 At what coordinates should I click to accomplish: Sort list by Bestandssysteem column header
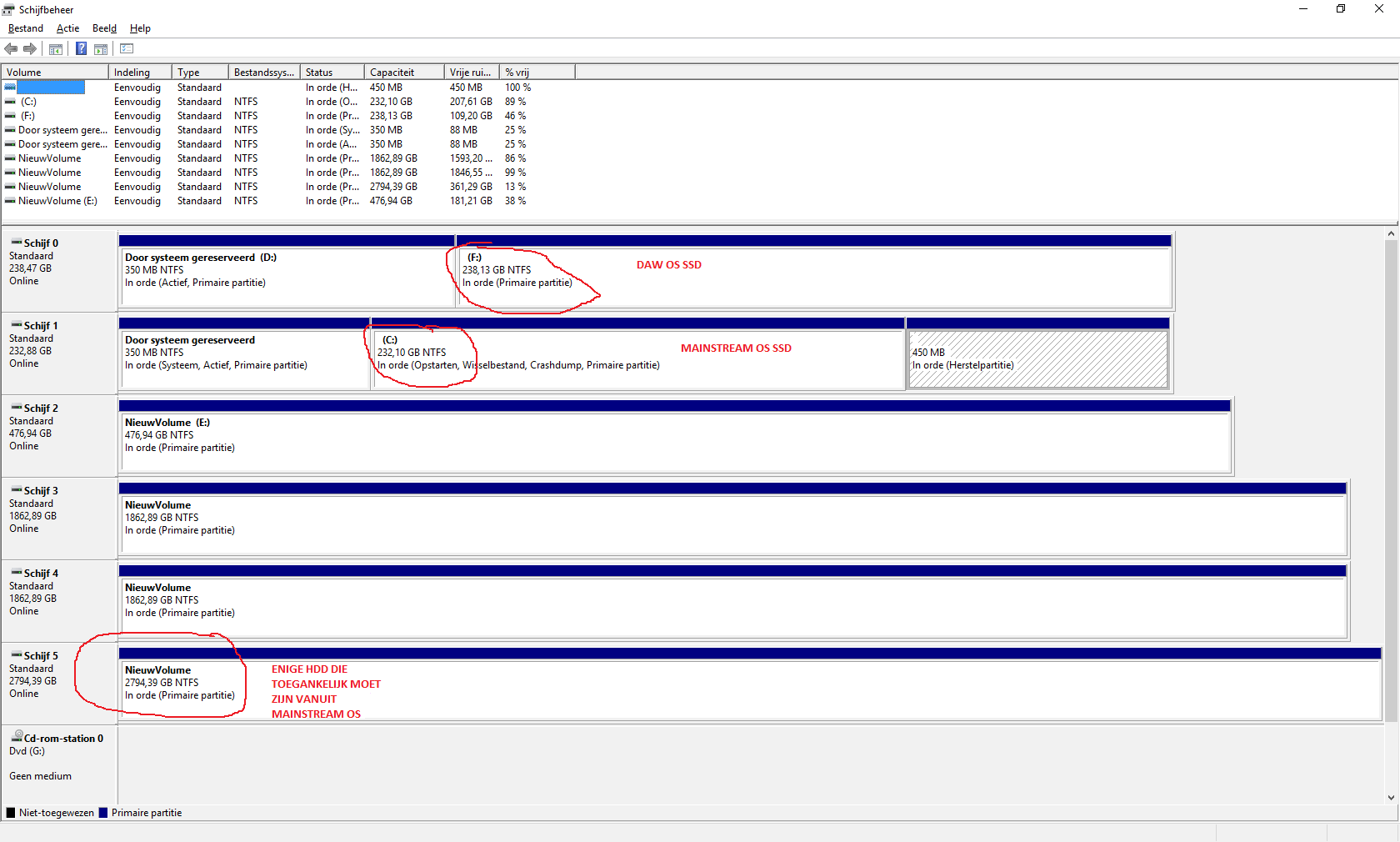coord(264,73)
